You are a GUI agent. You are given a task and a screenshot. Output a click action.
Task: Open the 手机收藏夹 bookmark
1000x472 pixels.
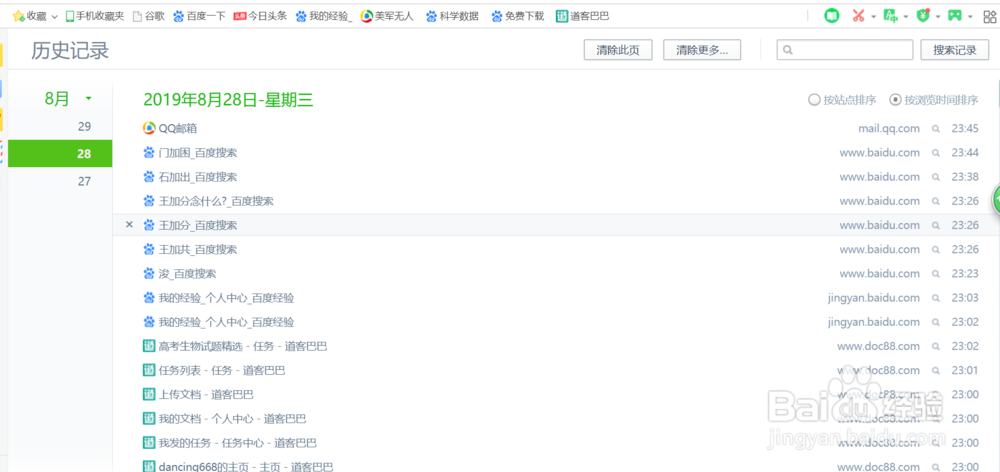point(95,16)
